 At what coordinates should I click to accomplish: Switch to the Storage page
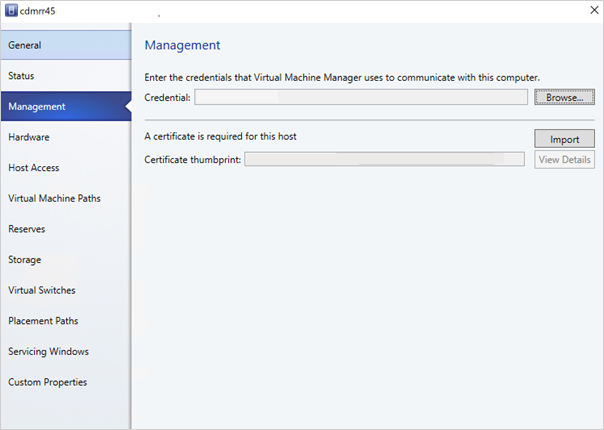point(66,260)
